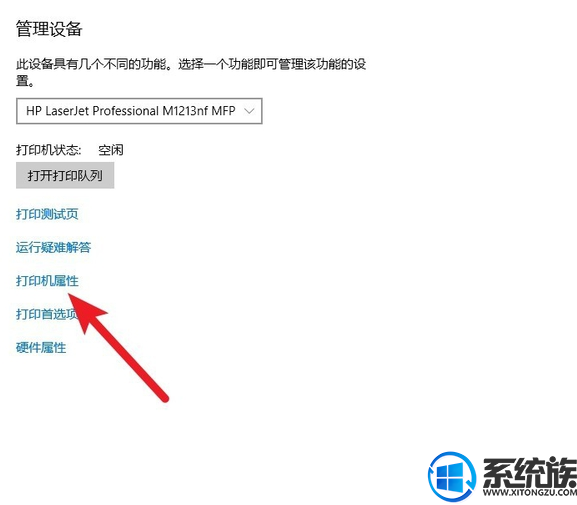Select the 打印首选项 link
The height and width of the screenshot is (505, 577).
47,314
